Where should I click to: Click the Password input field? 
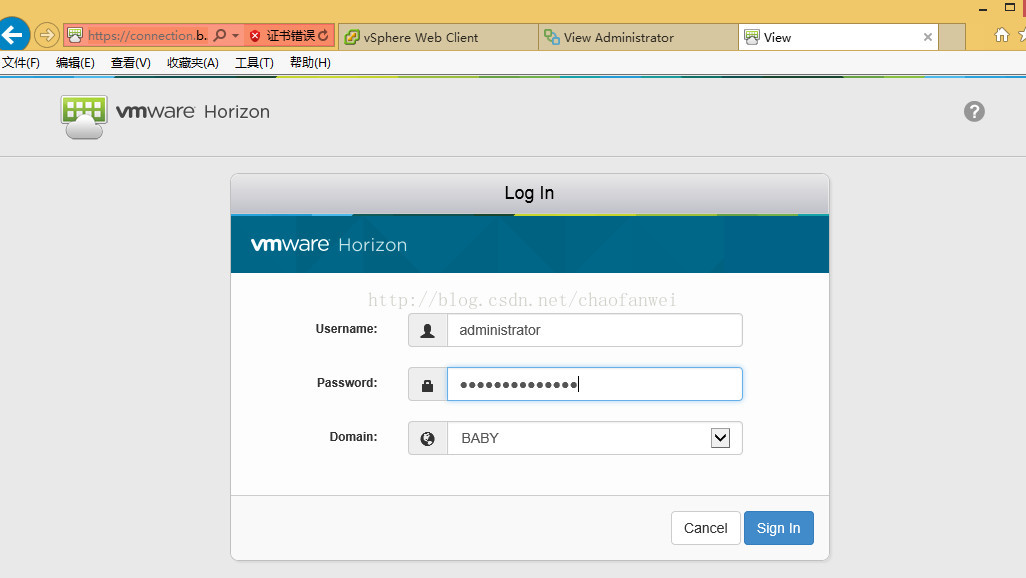click(x=594, y=384)
